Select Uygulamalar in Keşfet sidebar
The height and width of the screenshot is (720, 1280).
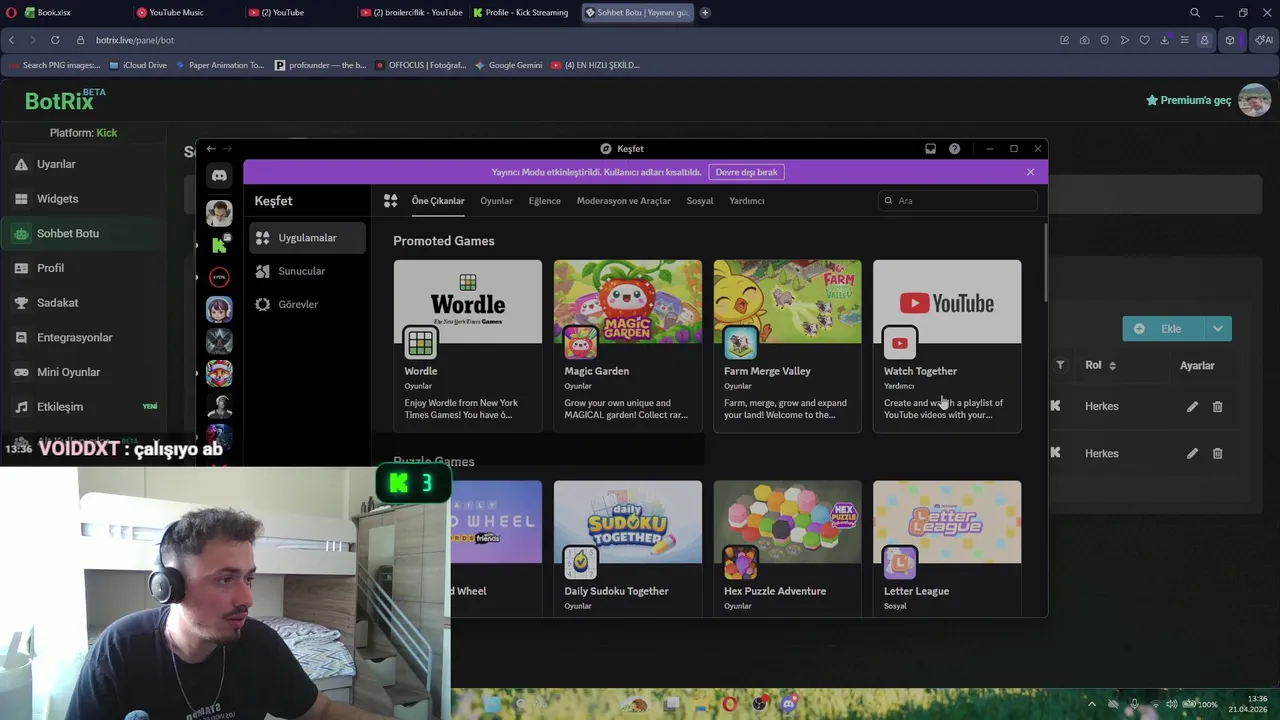click(307, 238)
